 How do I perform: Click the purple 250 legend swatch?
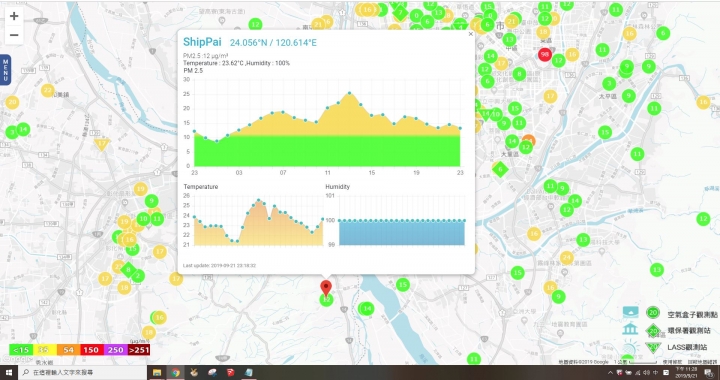click(115, 350)
